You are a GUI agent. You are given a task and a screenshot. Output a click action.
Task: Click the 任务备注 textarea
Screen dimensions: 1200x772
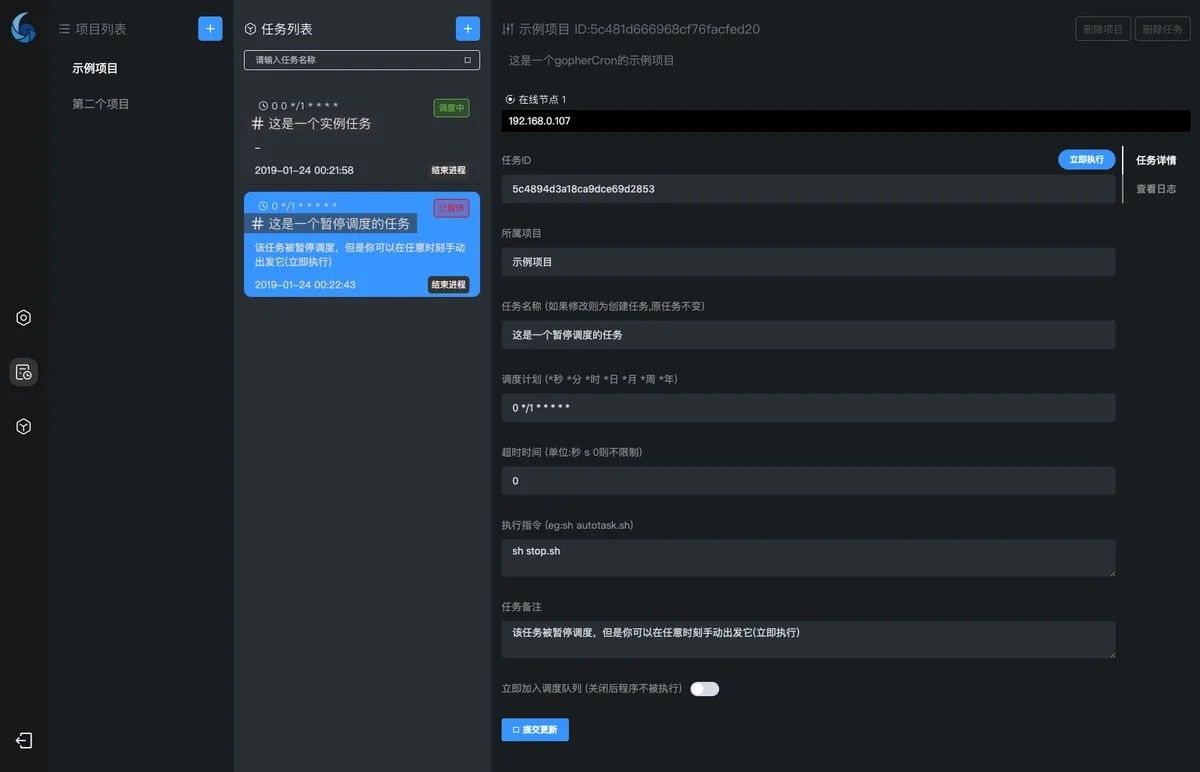click(808, 639)
